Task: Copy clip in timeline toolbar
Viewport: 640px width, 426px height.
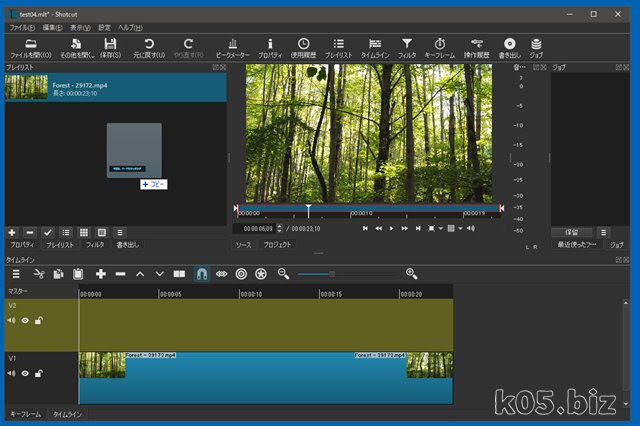Action: 58,274
